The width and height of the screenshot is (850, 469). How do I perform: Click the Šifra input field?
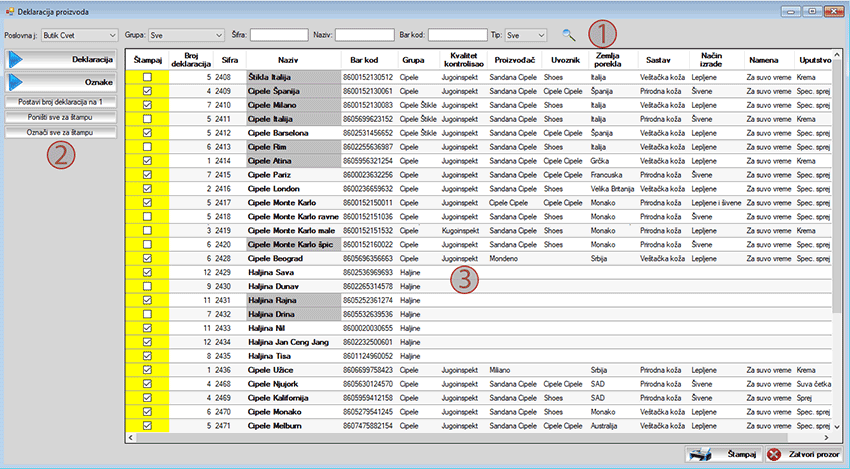279,35
